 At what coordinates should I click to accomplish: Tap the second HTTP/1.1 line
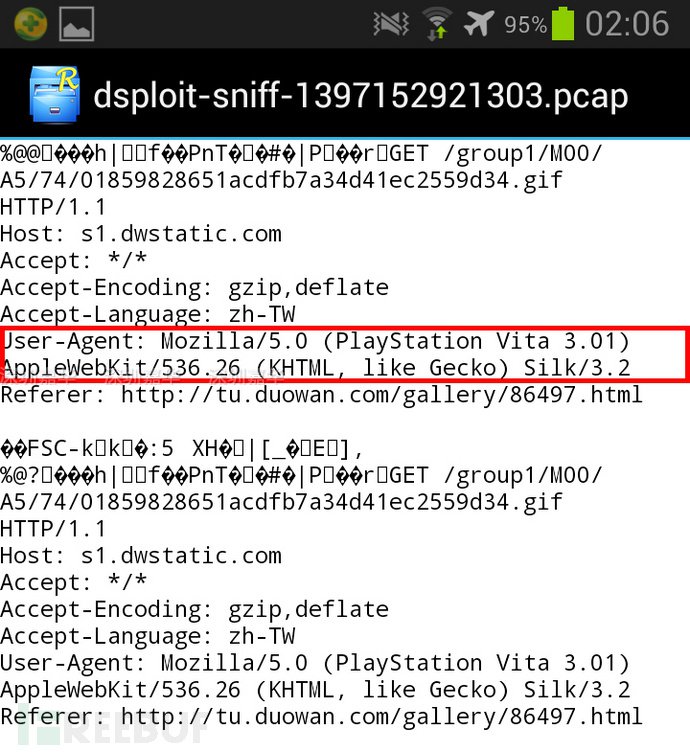click(x=53, y=529)
